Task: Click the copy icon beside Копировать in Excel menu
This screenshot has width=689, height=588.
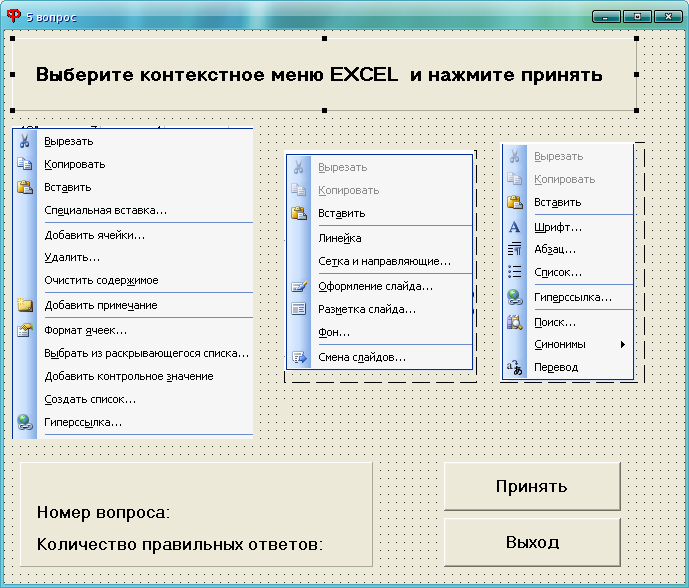Action: point(25,164)
